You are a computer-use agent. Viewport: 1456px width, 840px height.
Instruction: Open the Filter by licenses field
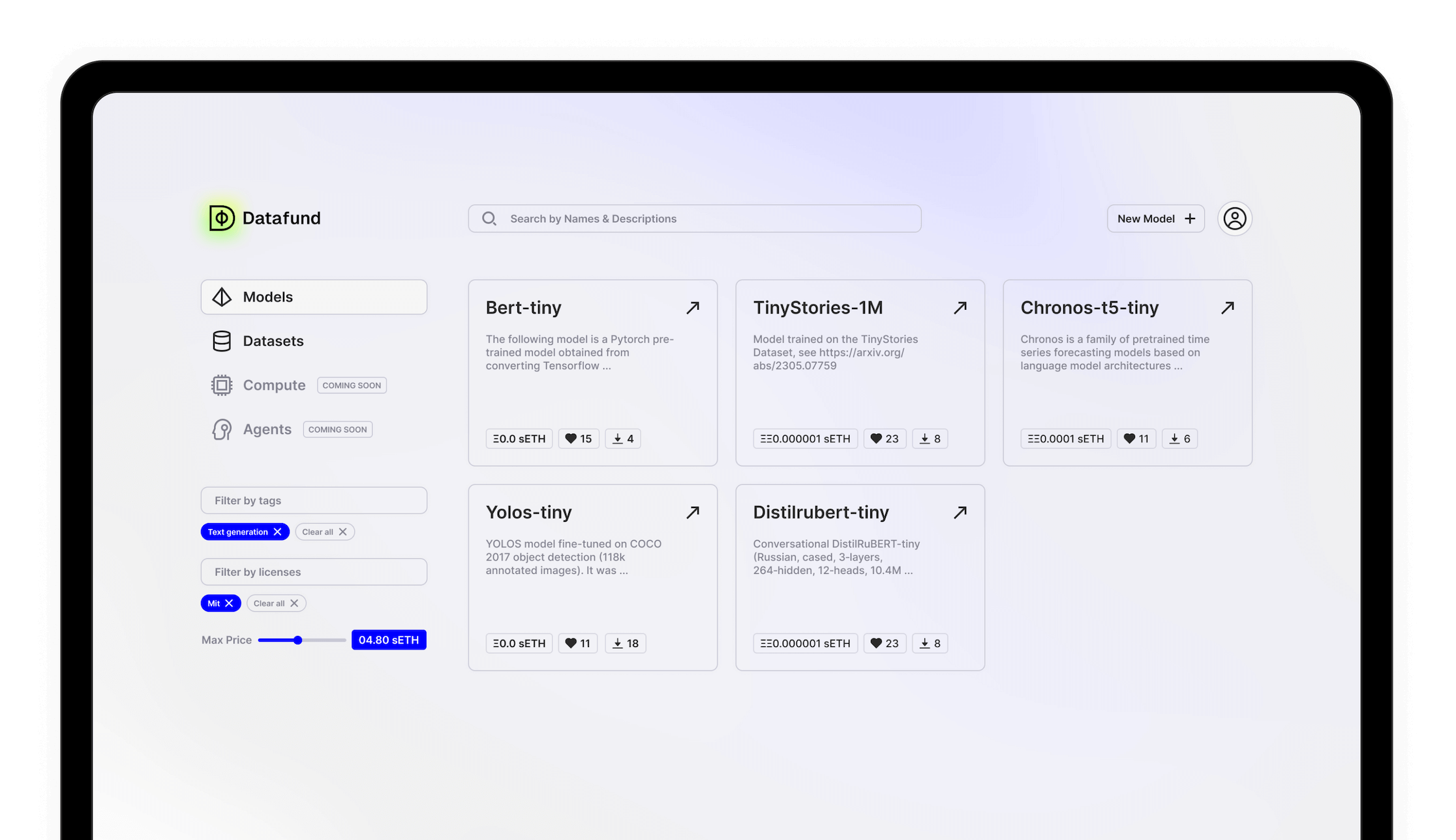[x=313, y=571]
